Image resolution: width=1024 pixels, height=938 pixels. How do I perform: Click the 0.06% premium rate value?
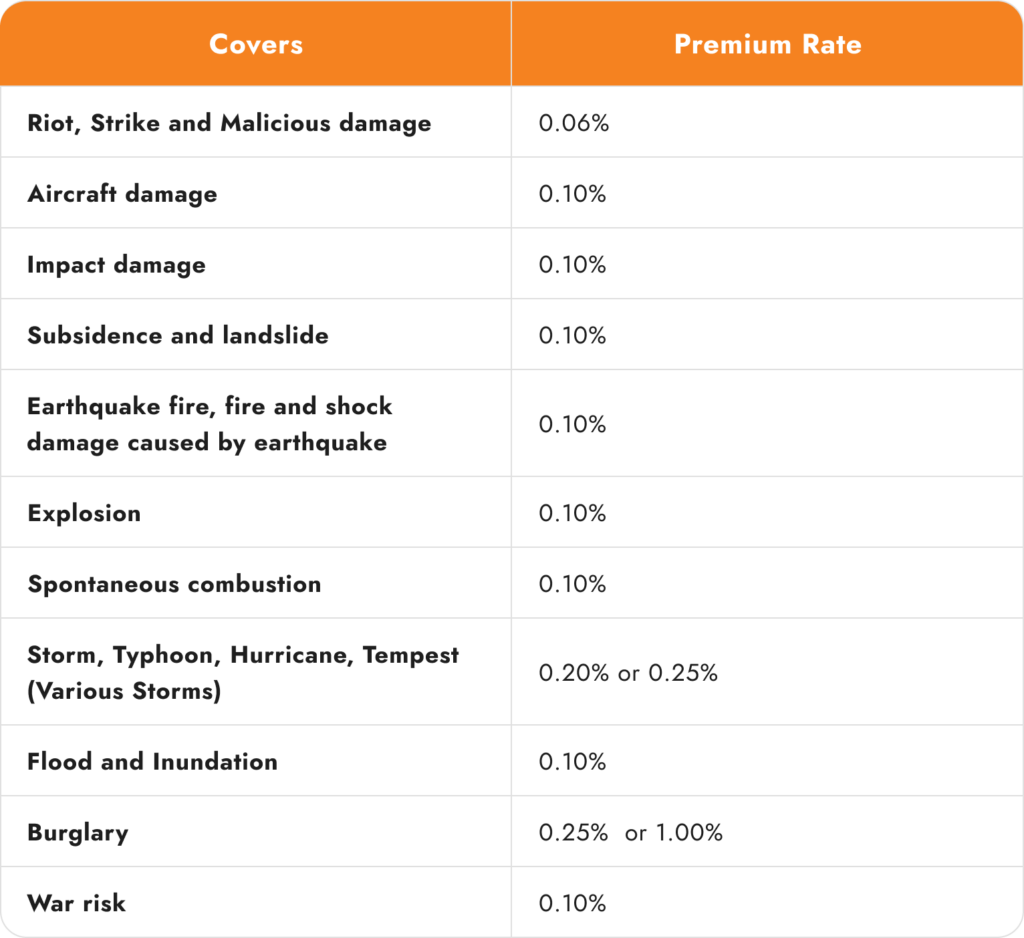pos(573,123)
